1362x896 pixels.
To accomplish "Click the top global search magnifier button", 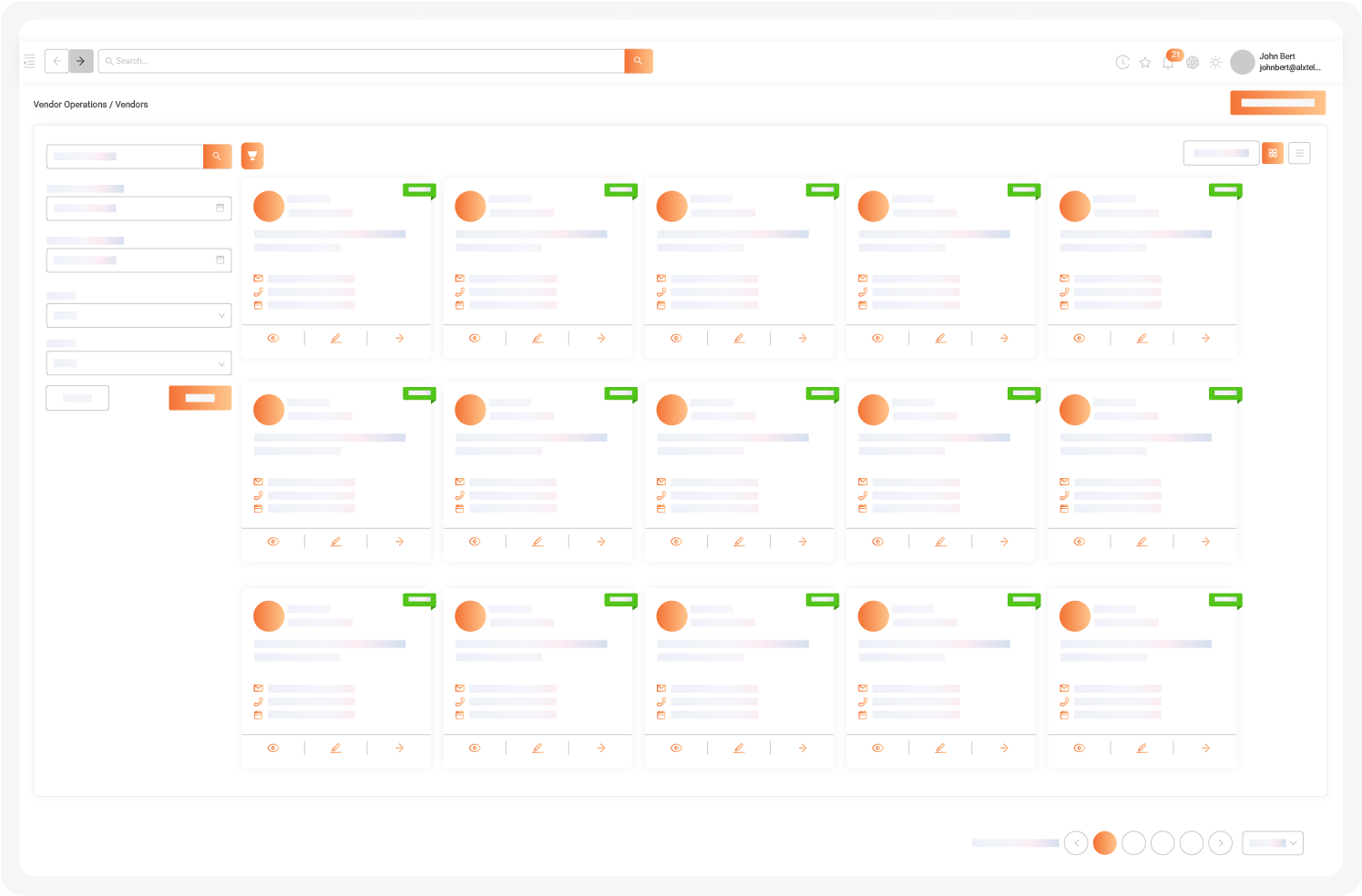I will (638, 61).
